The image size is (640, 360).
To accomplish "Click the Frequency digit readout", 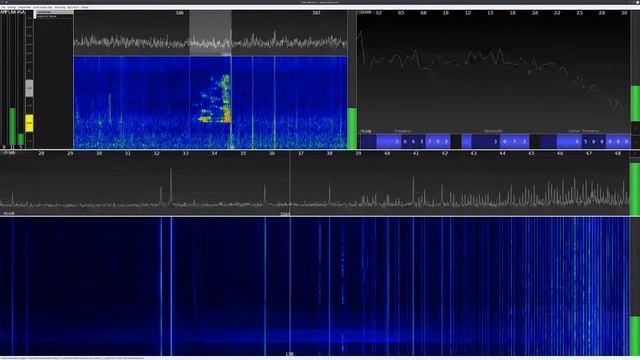I will (405, 142).
